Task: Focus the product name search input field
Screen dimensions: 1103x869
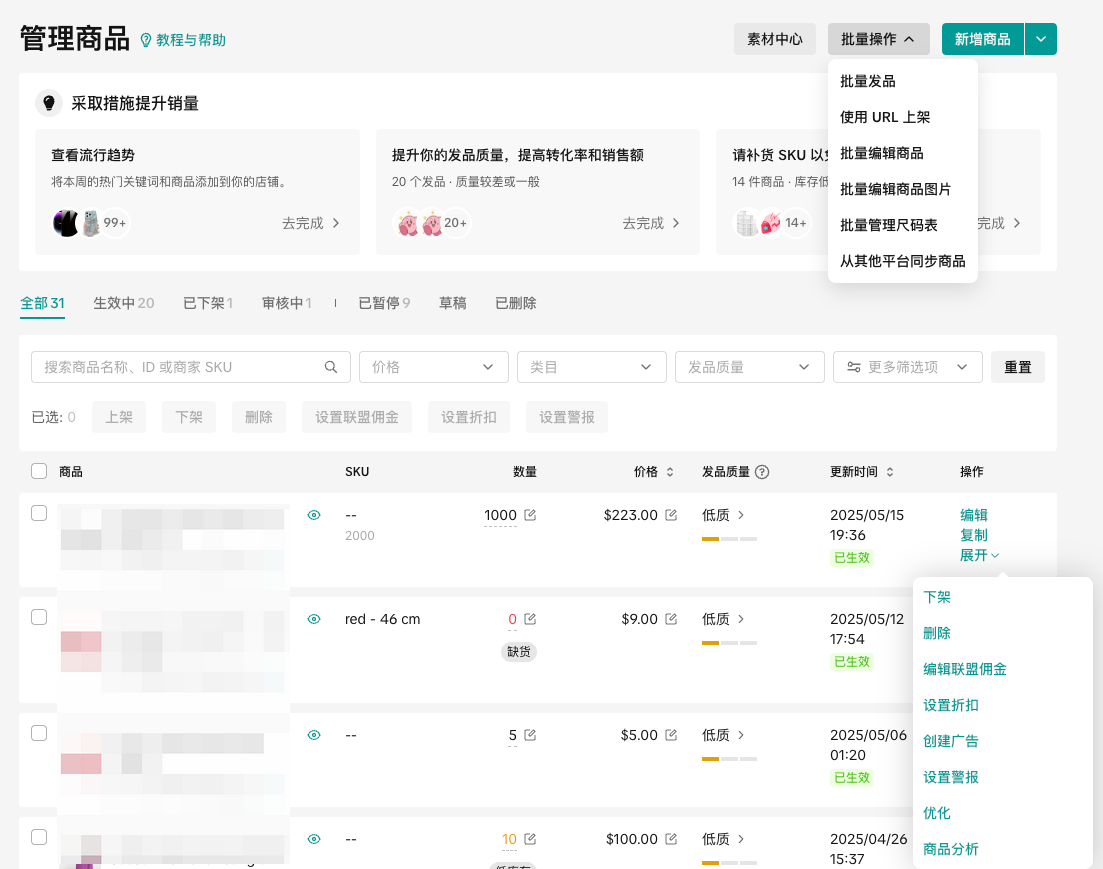Action: (x=180, y=367)
